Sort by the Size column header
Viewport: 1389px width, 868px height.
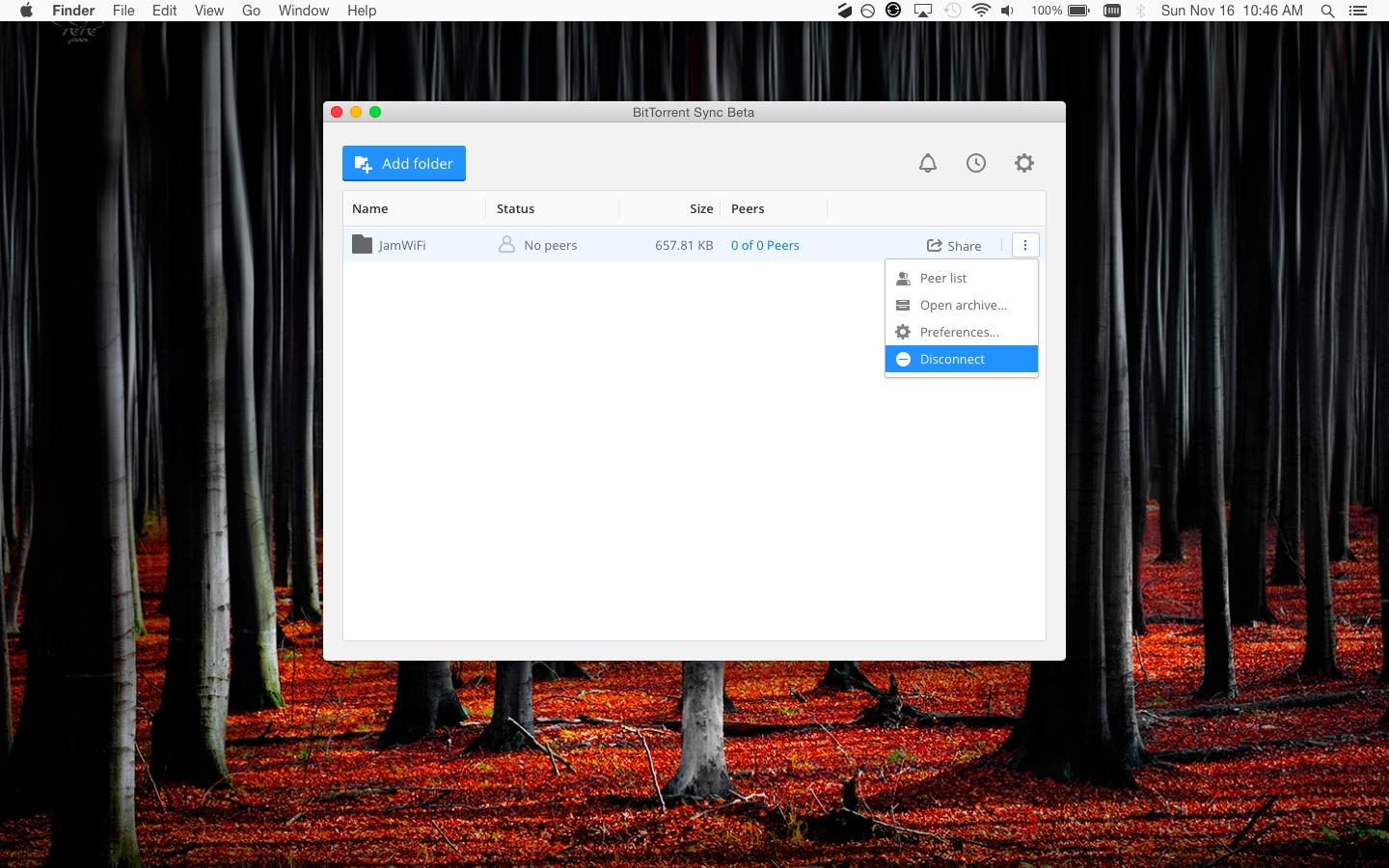tap(701, 208)
